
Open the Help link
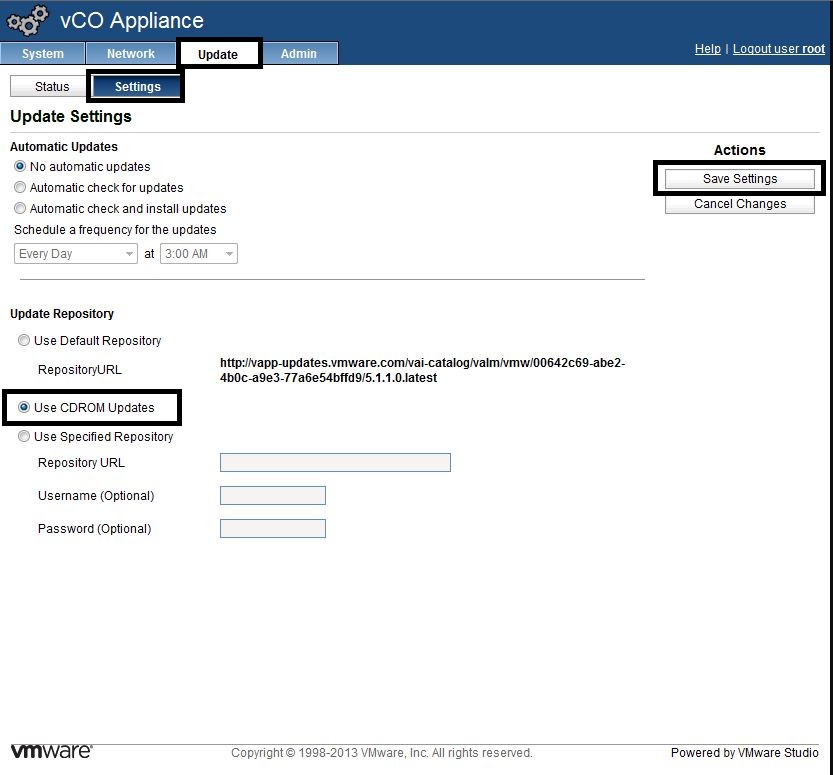tap(707, 49)
